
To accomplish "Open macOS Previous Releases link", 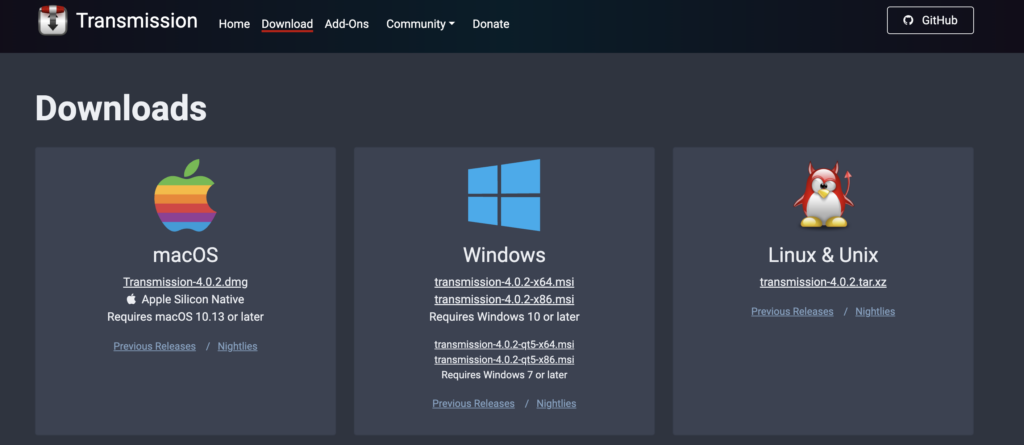I will coord(155,346).
